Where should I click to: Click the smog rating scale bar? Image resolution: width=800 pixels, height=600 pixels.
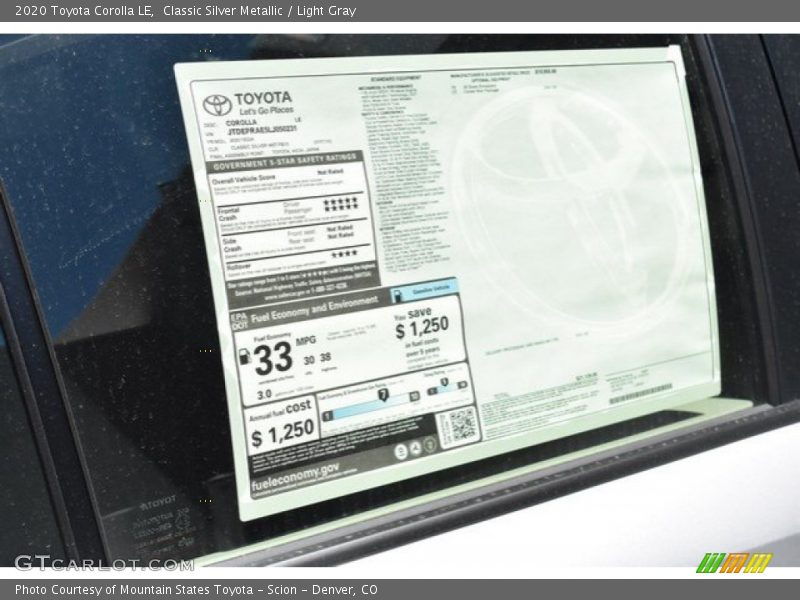[x=447, y=389]
